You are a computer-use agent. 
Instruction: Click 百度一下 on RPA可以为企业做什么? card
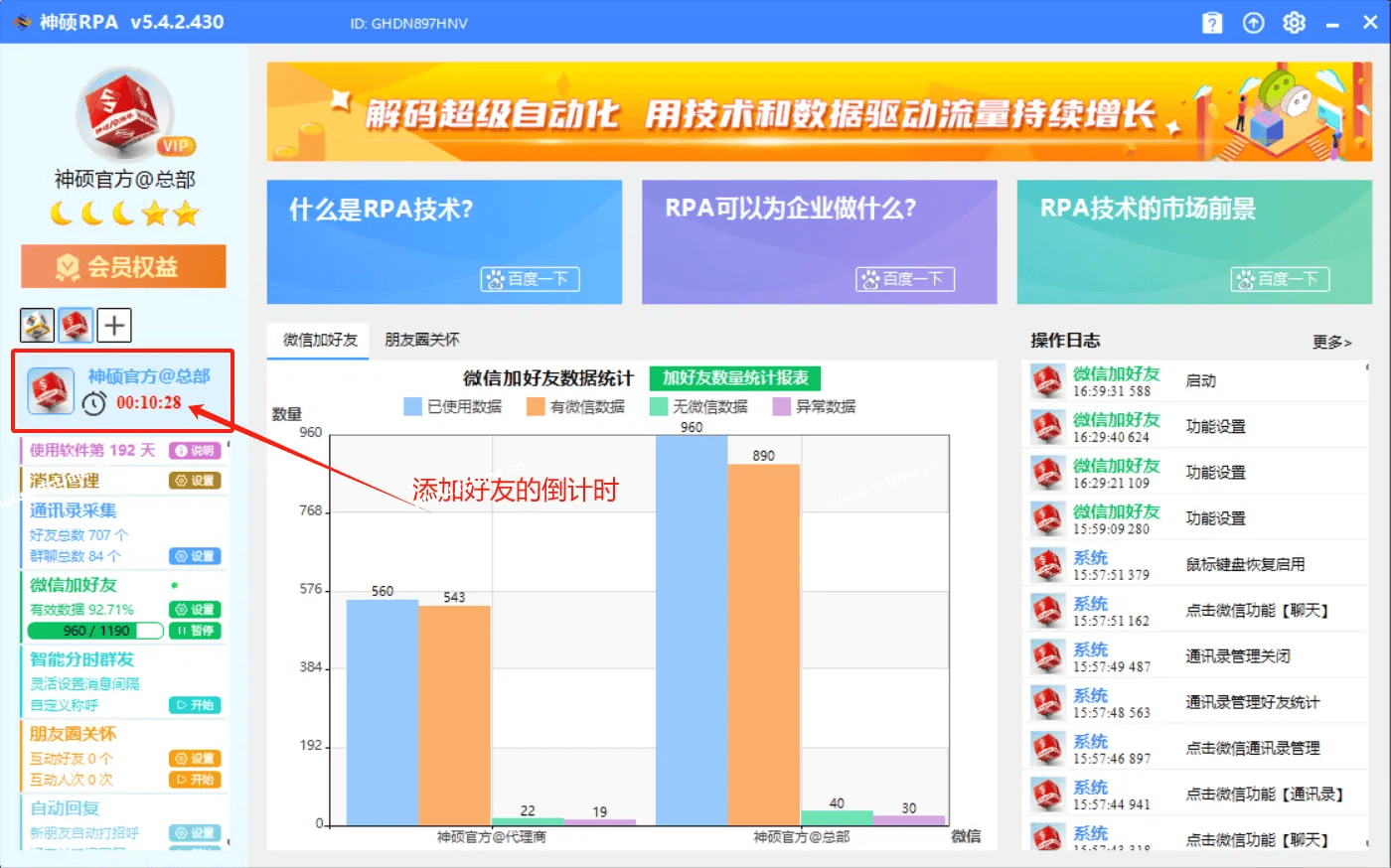click(x=905, y=279)
